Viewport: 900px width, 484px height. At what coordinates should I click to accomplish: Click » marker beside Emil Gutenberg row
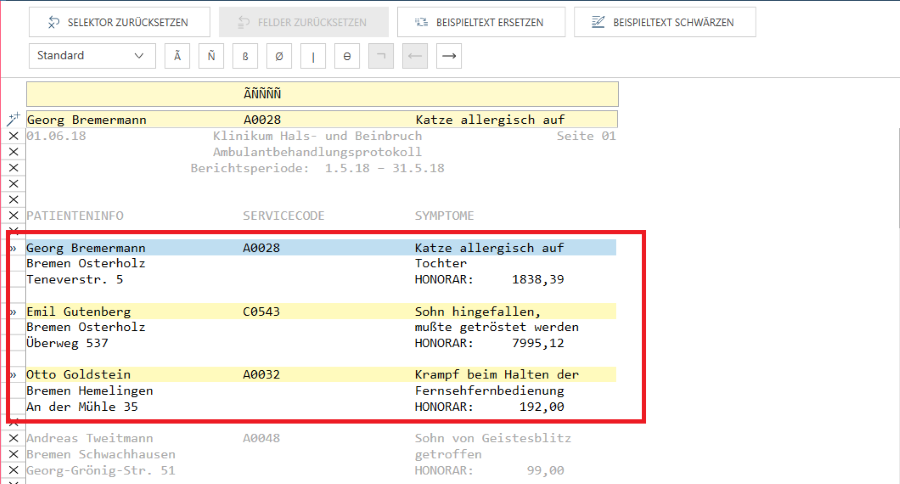tap(13, 312)
